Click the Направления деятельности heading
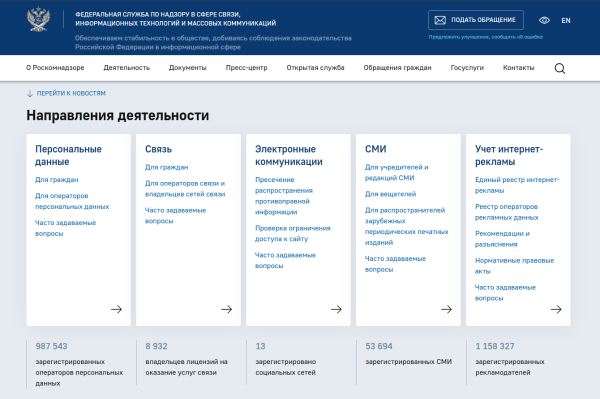 pyautogui.click(x=117, y=115)
